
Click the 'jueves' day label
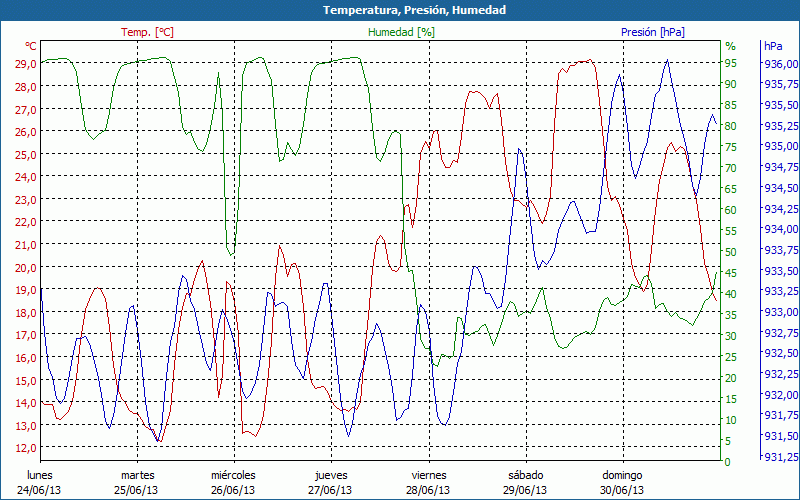[331, 476]
